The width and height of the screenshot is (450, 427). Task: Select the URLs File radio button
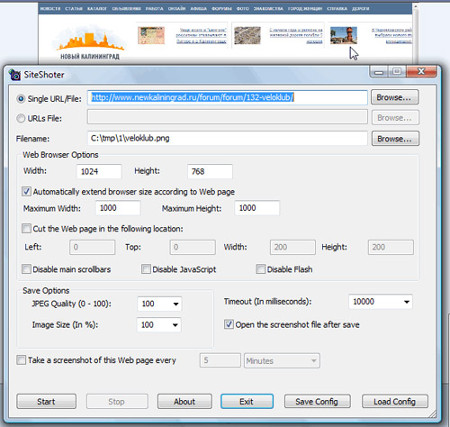(21, 118)
